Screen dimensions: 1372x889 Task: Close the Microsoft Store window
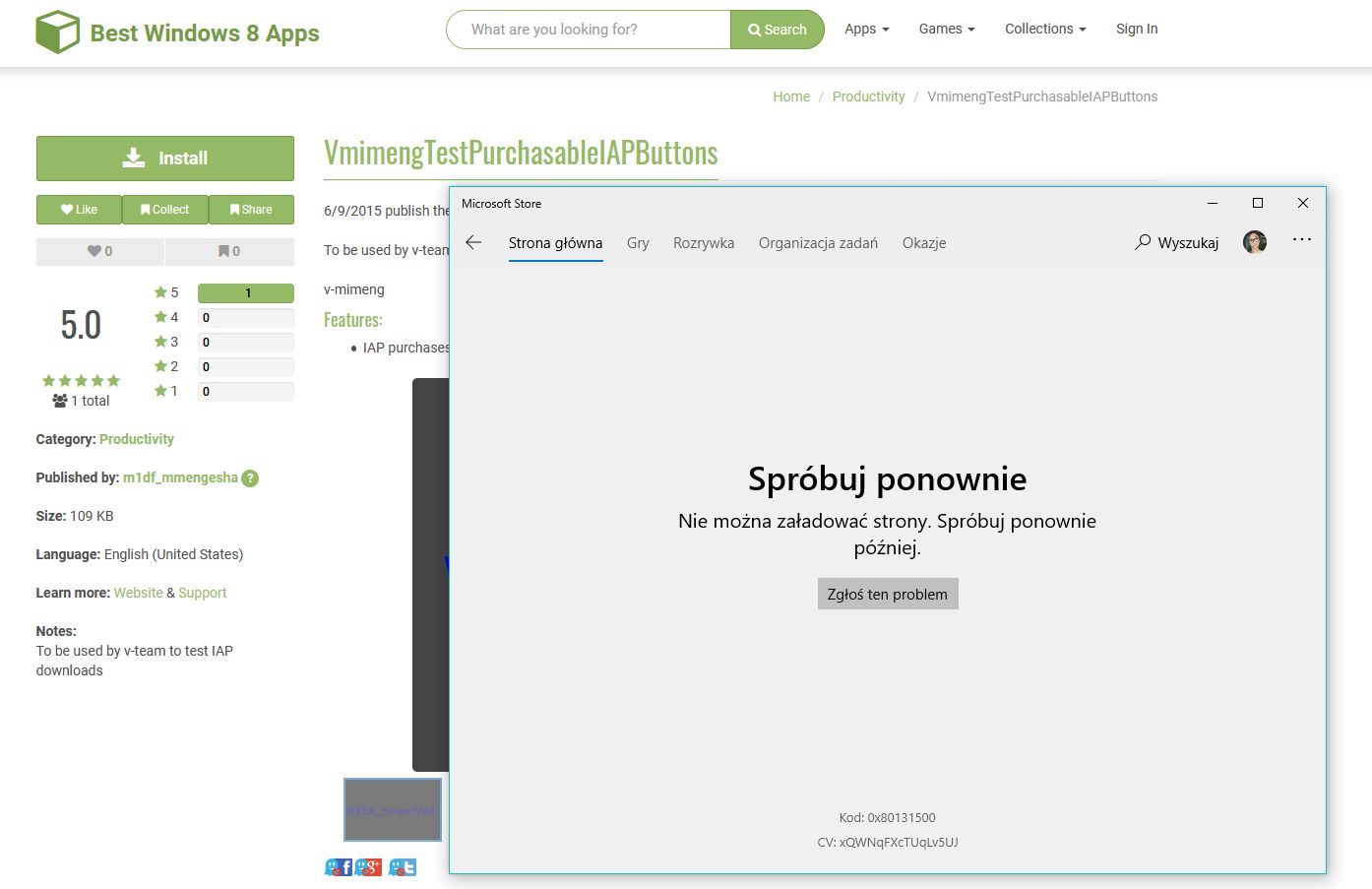tap(1302, 203)
